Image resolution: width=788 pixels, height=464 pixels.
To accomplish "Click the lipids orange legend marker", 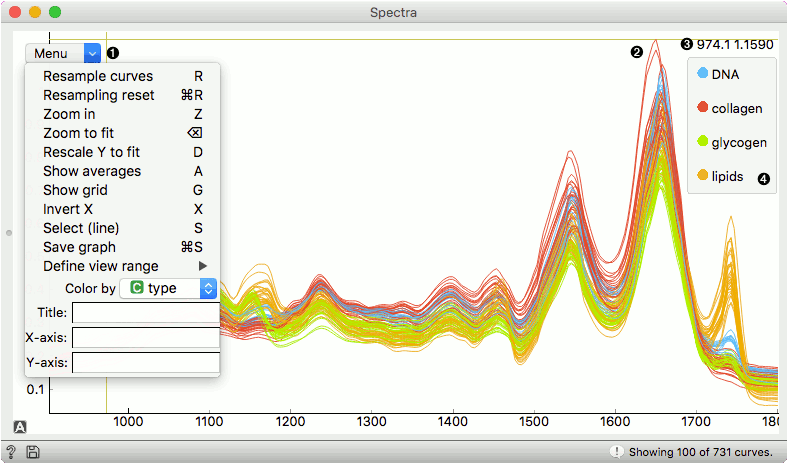I will coord(703,176).
